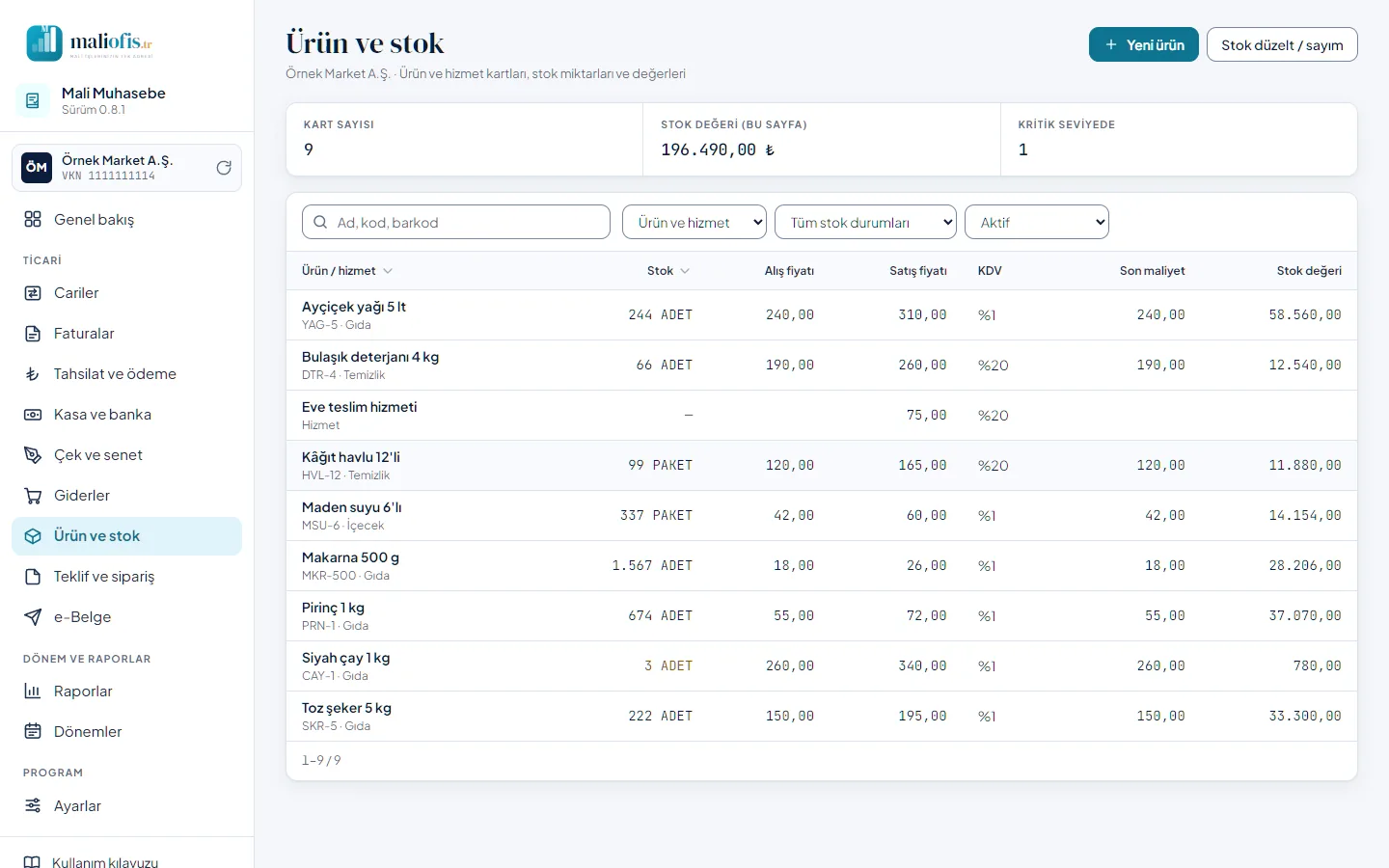Click the Ayarlar sliders icon
This screenshot has width=1389, height=868.
click(33, 806)
